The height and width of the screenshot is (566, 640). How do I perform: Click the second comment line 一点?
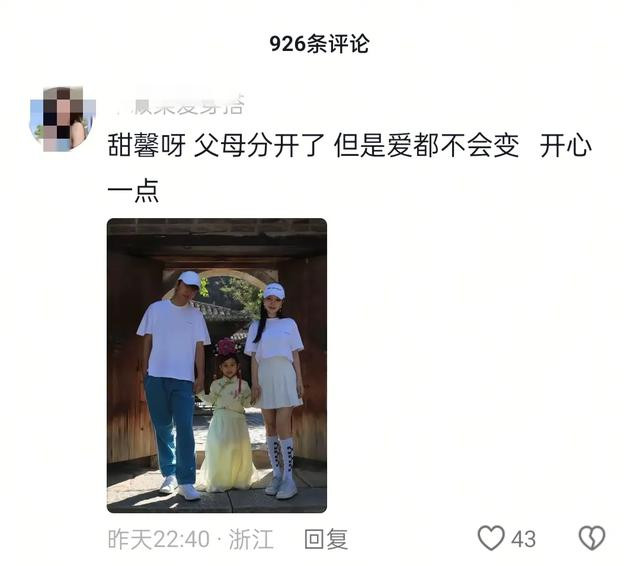[x=133, y=191]
